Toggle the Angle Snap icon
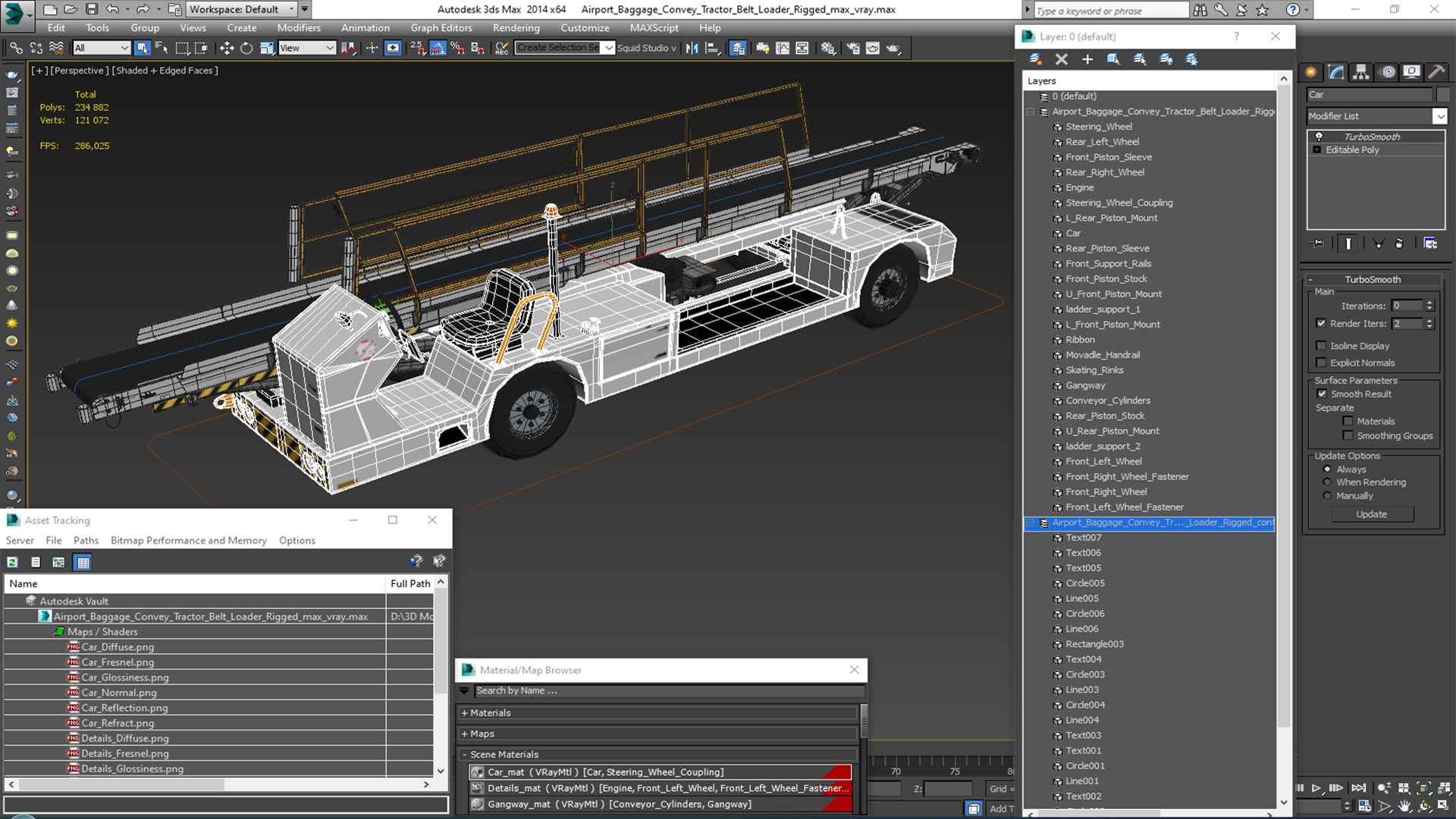The width and height of the screenshot is (1456, 819). [438, 48]
